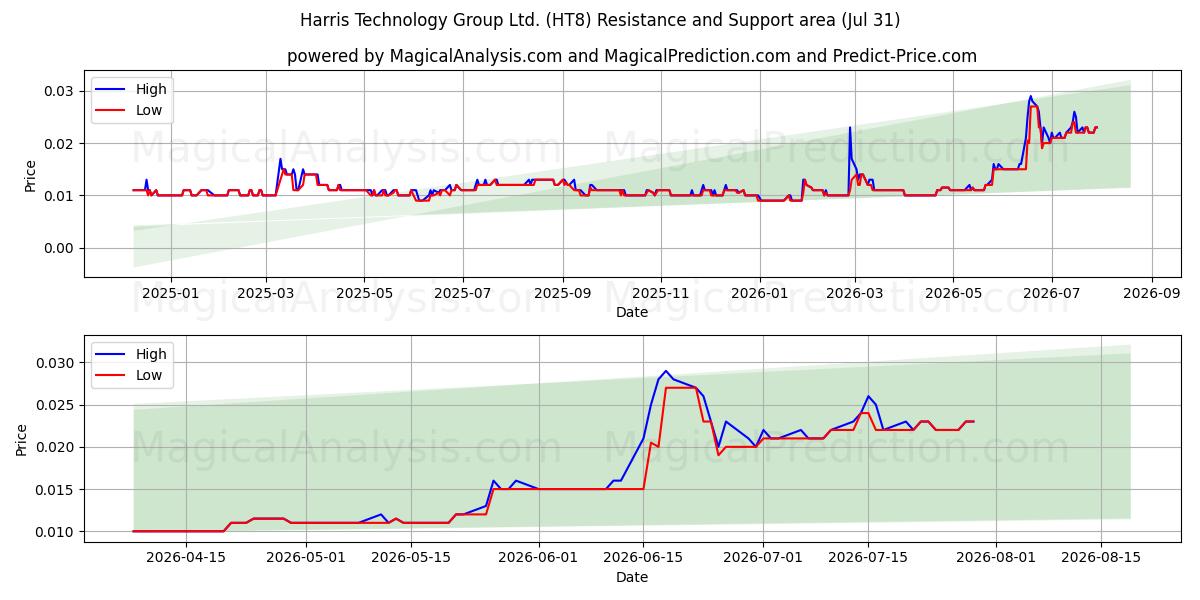Click the 2026-01 tick label
Image resolution: width=1200 pixels, height=600 pixels.
coord(759,292)
